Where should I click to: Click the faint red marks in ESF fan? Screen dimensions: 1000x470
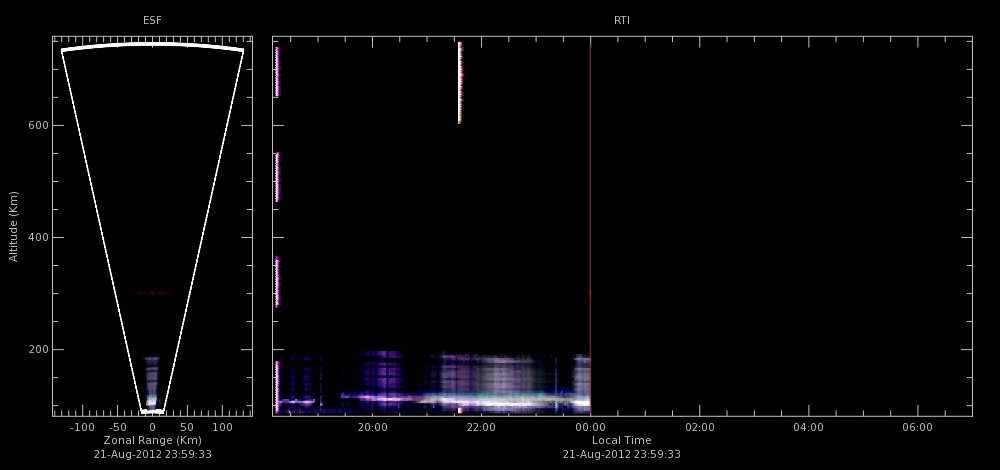(x=152, y=293)
